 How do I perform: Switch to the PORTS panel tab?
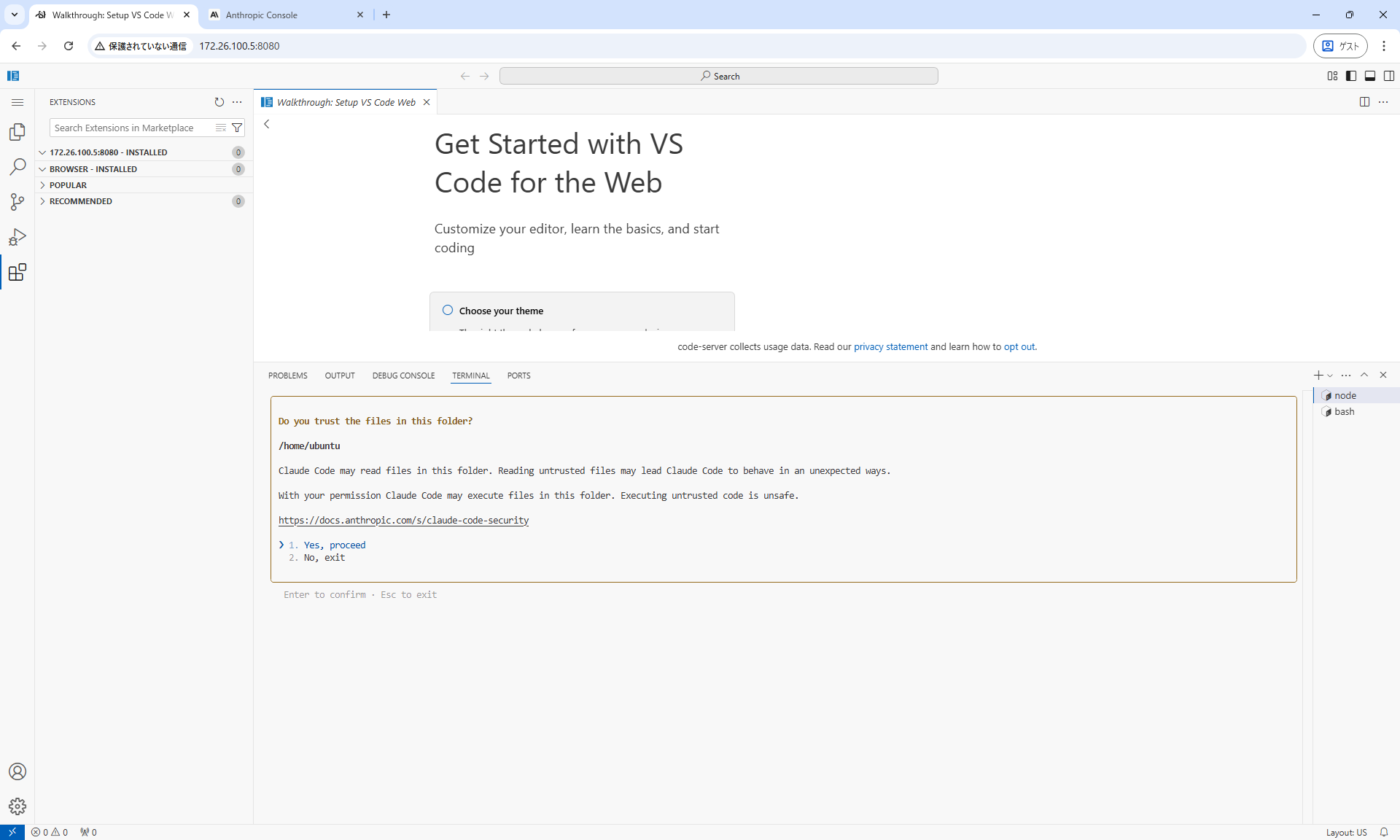[x=518, y=376]
